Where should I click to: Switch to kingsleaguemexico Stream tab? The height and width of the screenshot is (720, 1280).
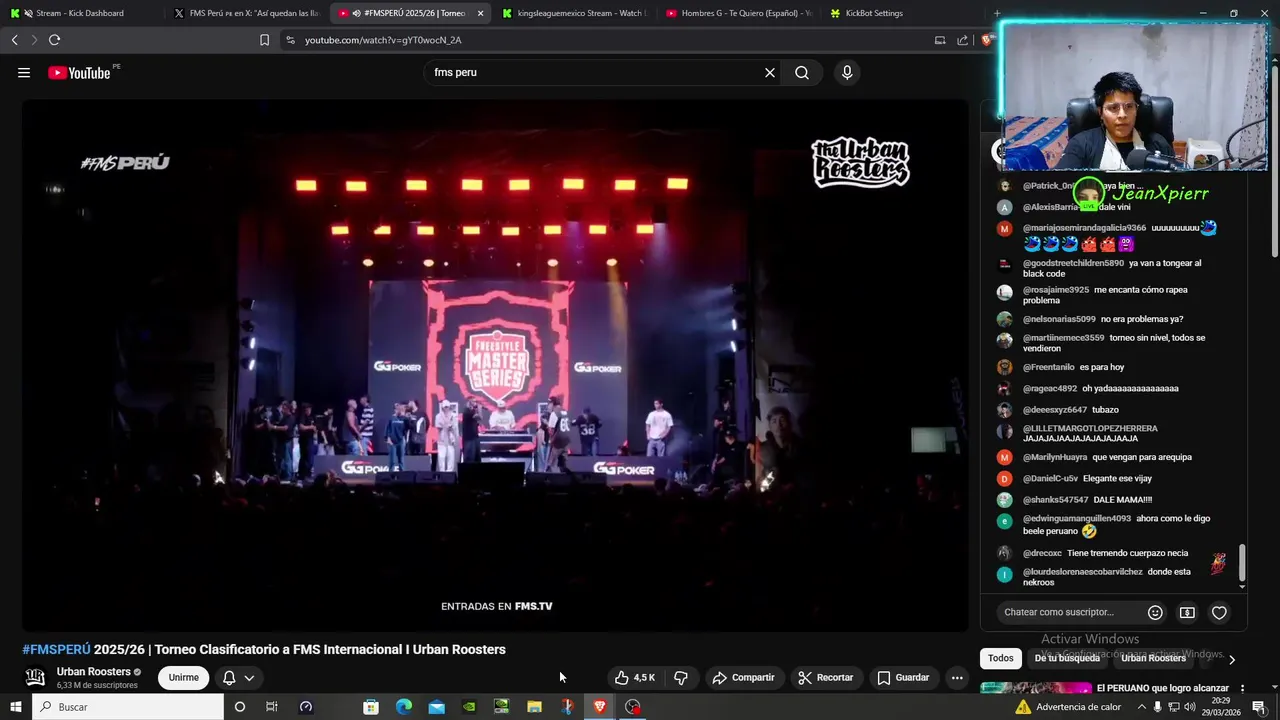click(x=573, y=13)
